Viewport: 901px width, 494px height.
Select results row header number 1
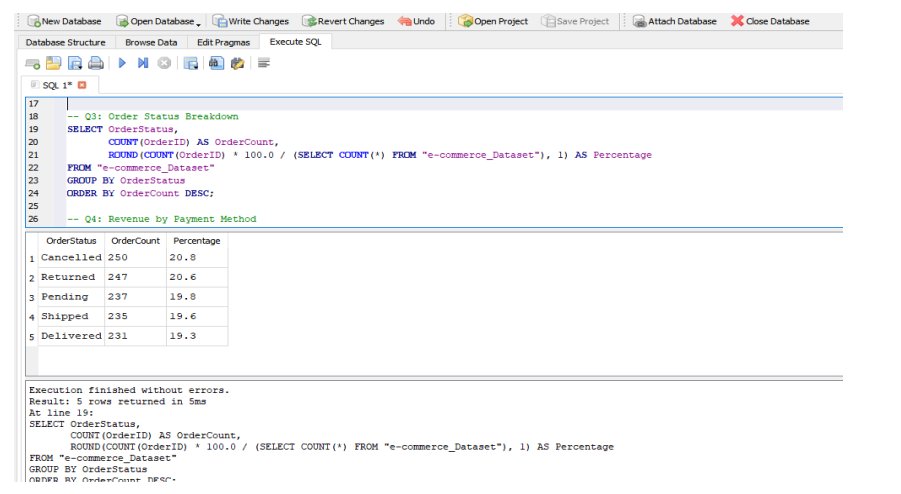[x=32, y=258]
